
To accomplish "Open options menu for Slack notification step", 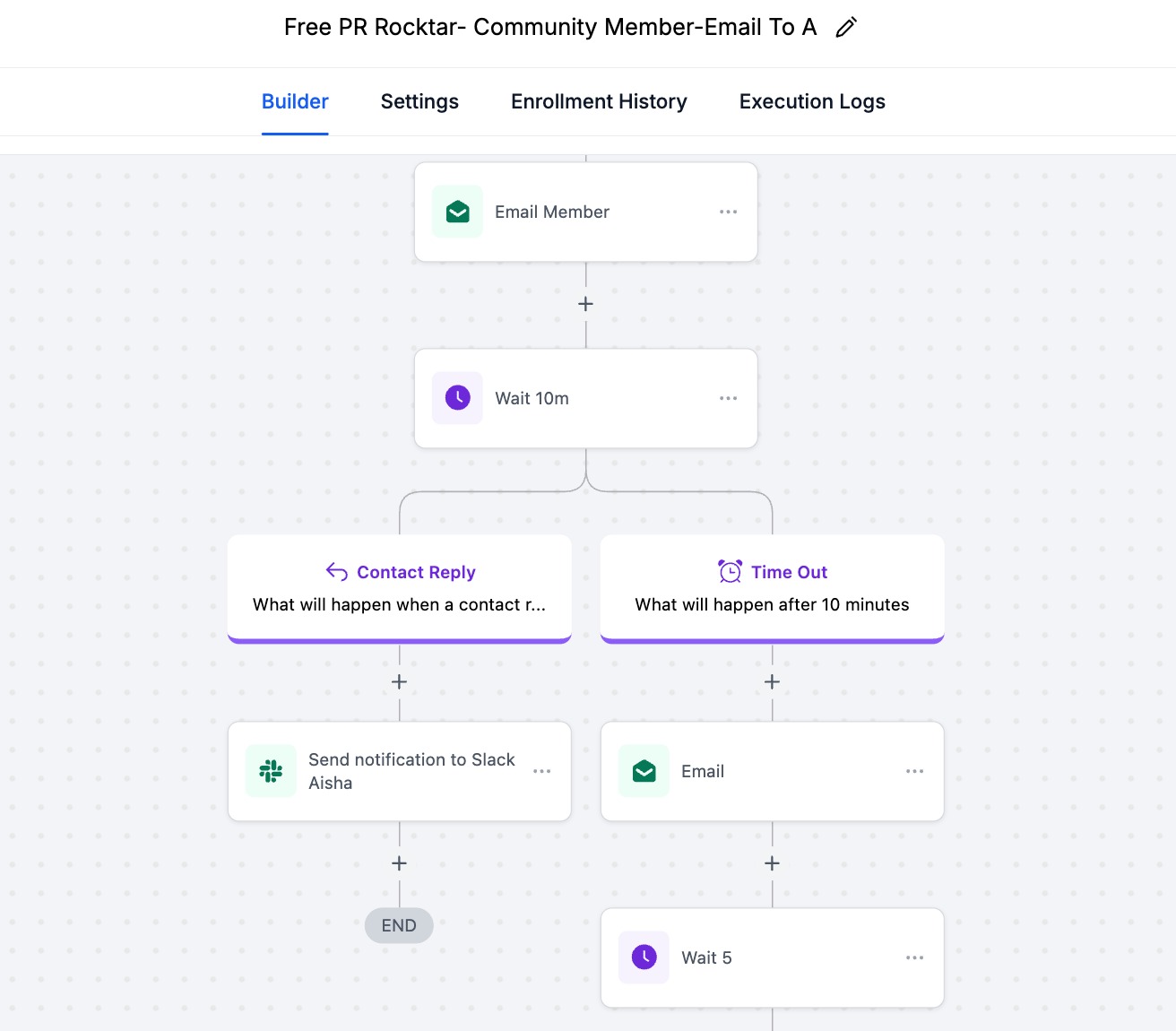I will (x=541, y=771).
